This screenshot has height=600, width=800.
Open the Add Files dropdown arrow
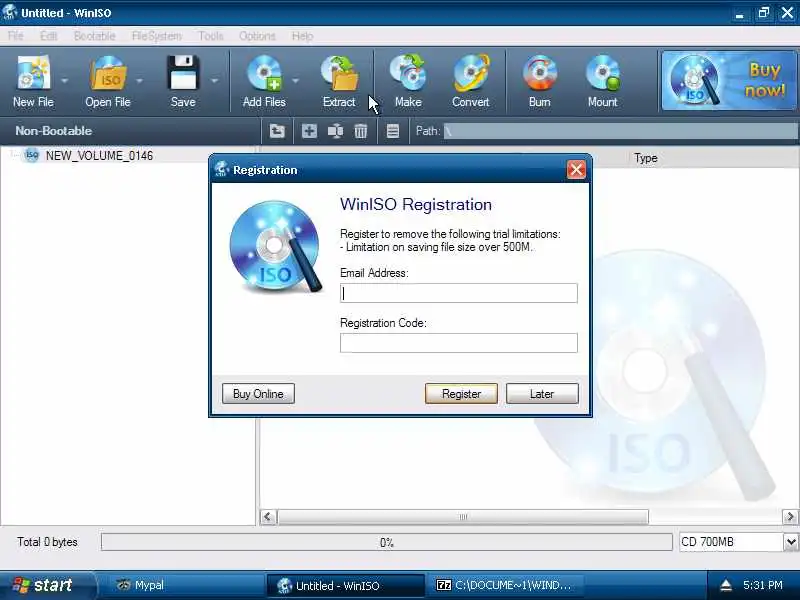tap(295, 81)
